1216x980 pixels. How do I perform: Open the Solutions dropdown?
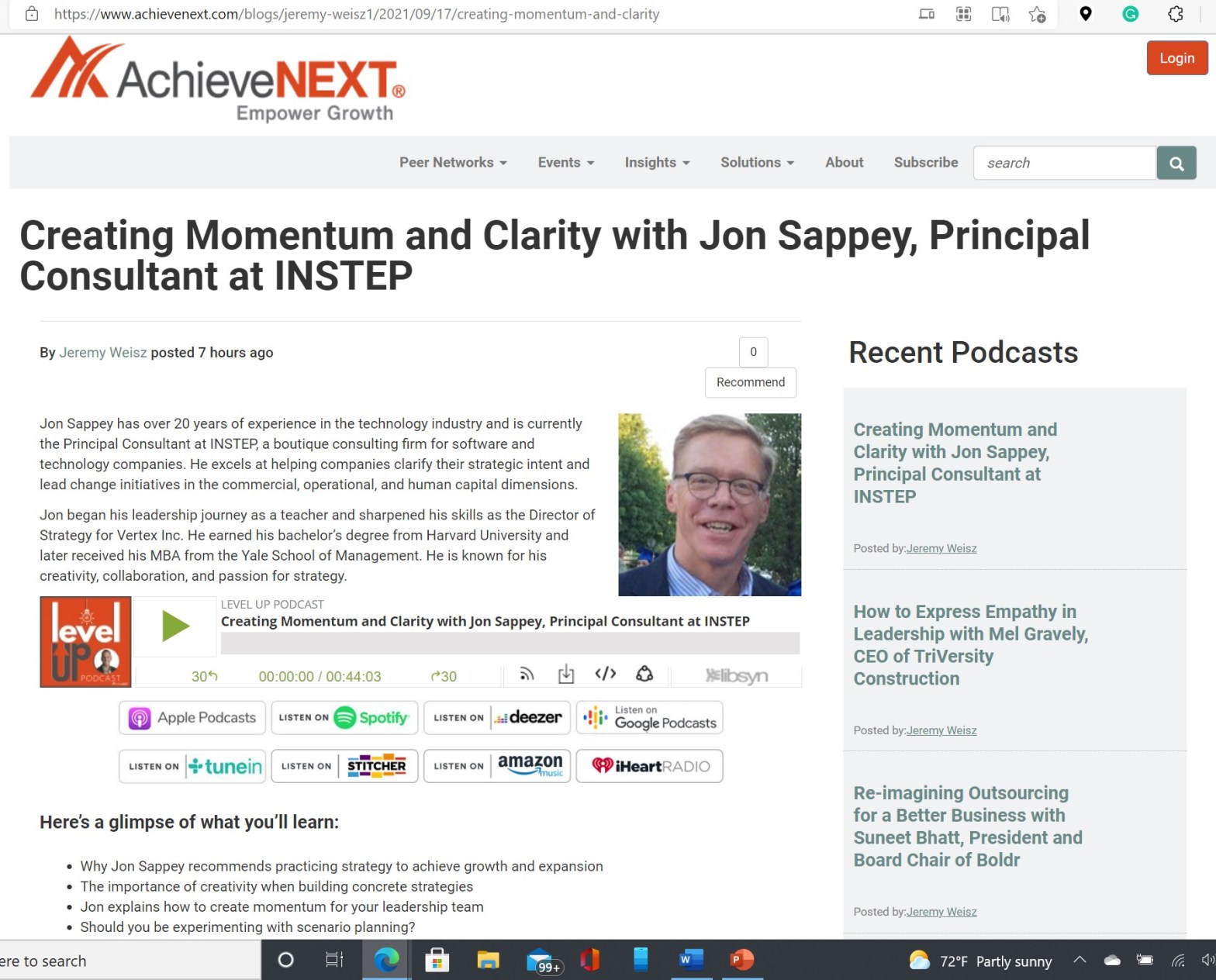757,163
